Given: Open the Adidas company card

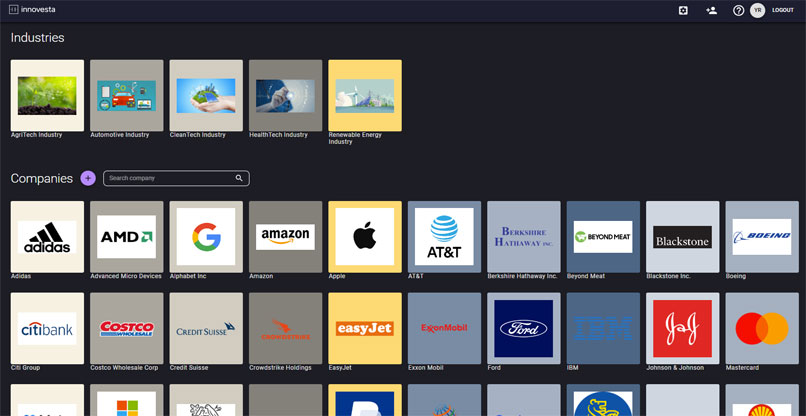Looking at the screenshot, I should (47, 237).
